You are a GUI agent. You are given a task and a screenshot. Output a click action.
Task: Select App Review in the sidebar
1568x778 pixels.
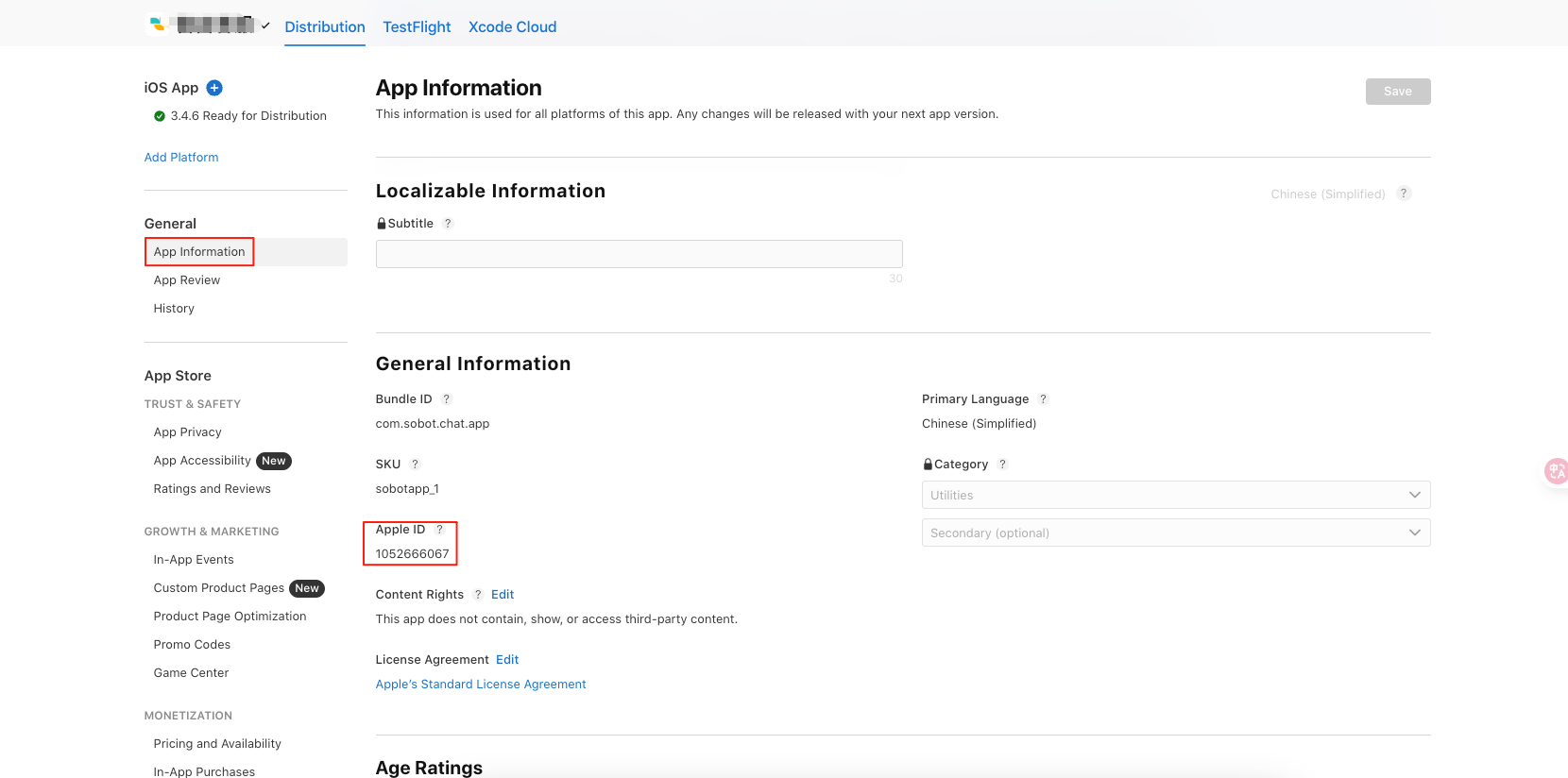[187, 280]
